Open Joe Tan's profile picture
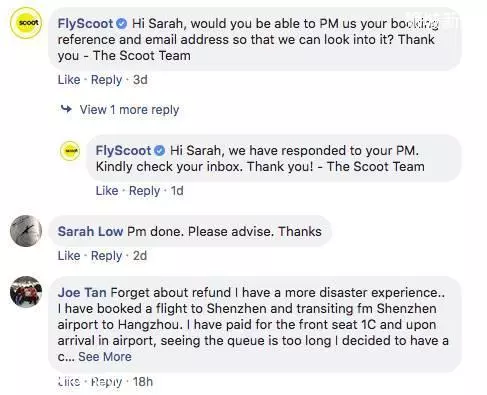The image size is (487, 395). click(26, 292)
